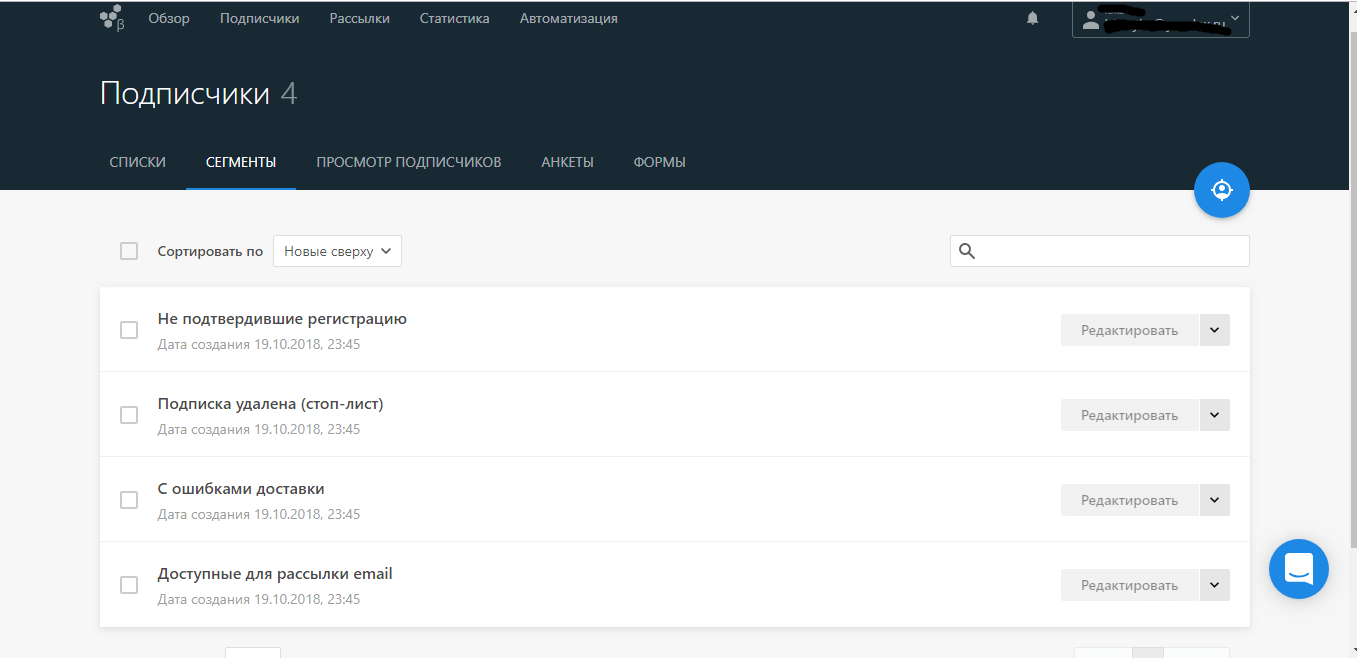Screen dimensions: 1357x658
Task: Switch to the Списки tab
Action: pyautogui.click(x=137, y=162)
